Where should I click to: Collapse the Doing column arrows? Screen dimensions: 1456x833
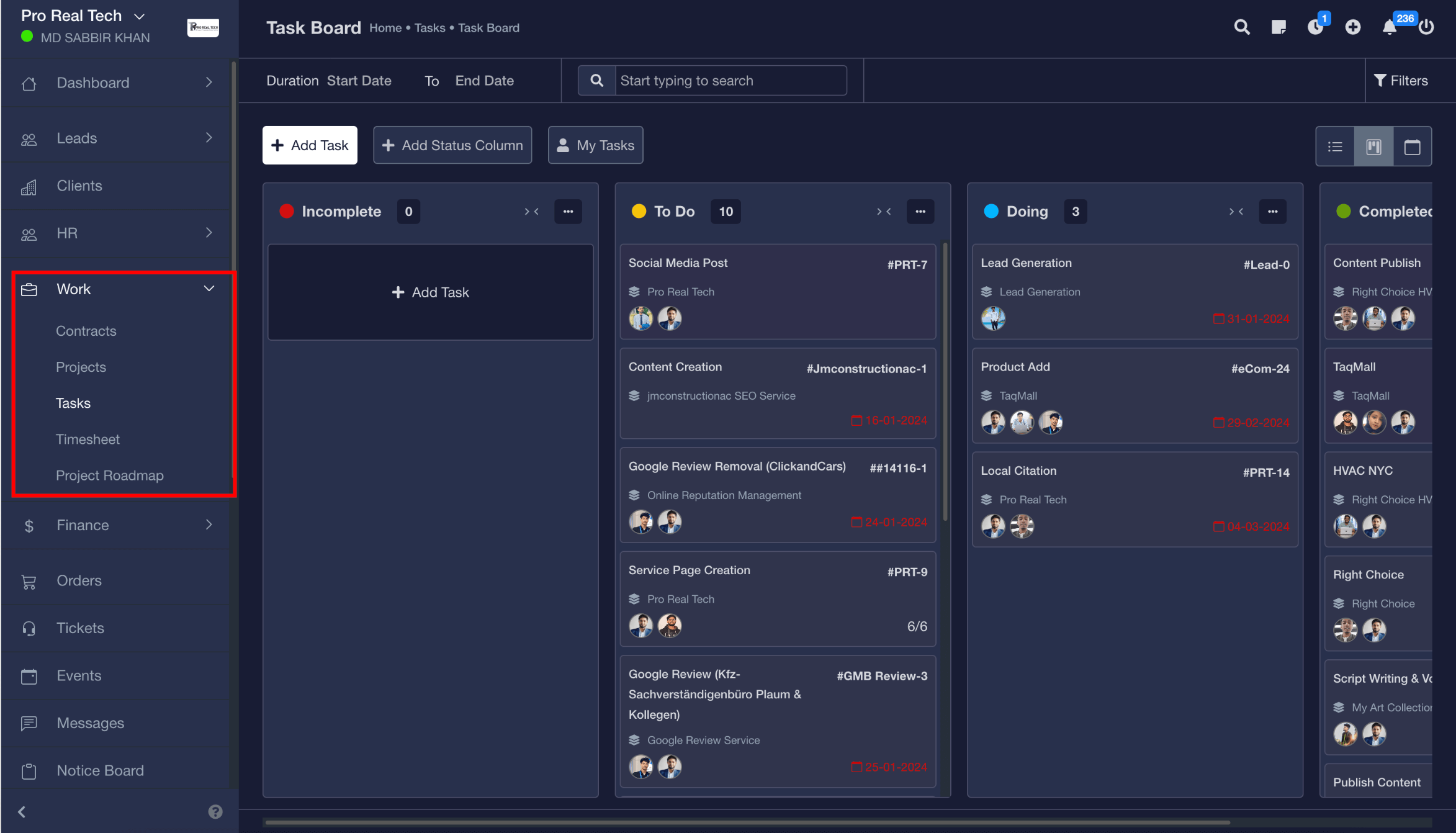(x=1236, y=212)
